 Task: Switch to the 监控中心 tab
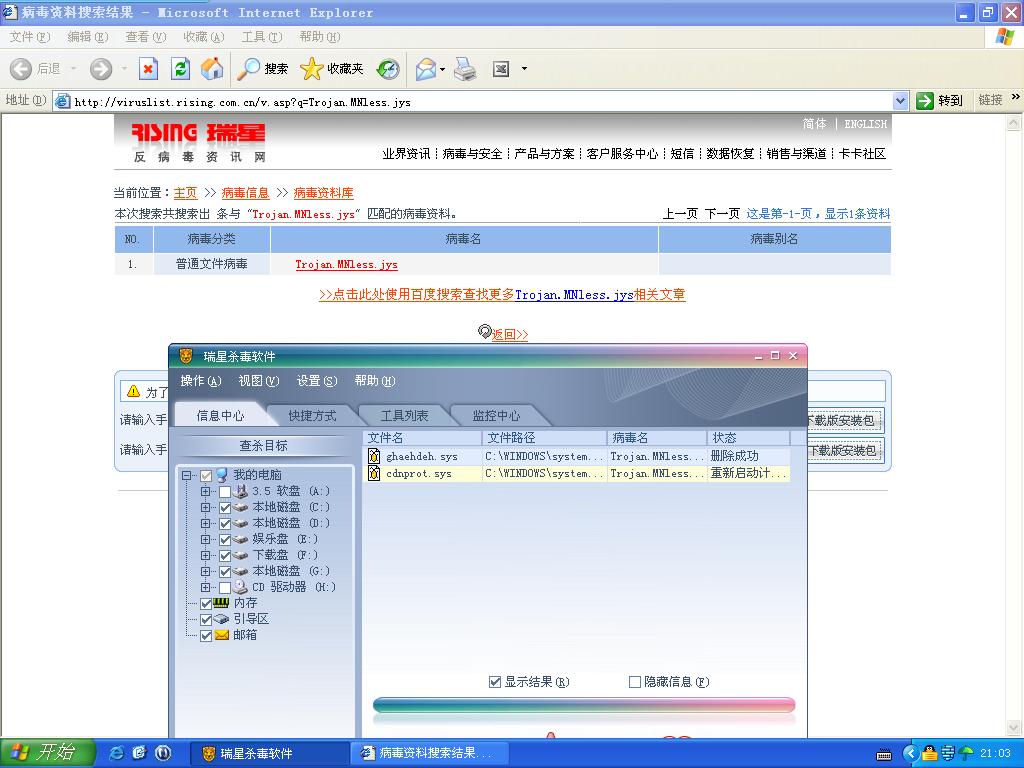pos(496,415)
